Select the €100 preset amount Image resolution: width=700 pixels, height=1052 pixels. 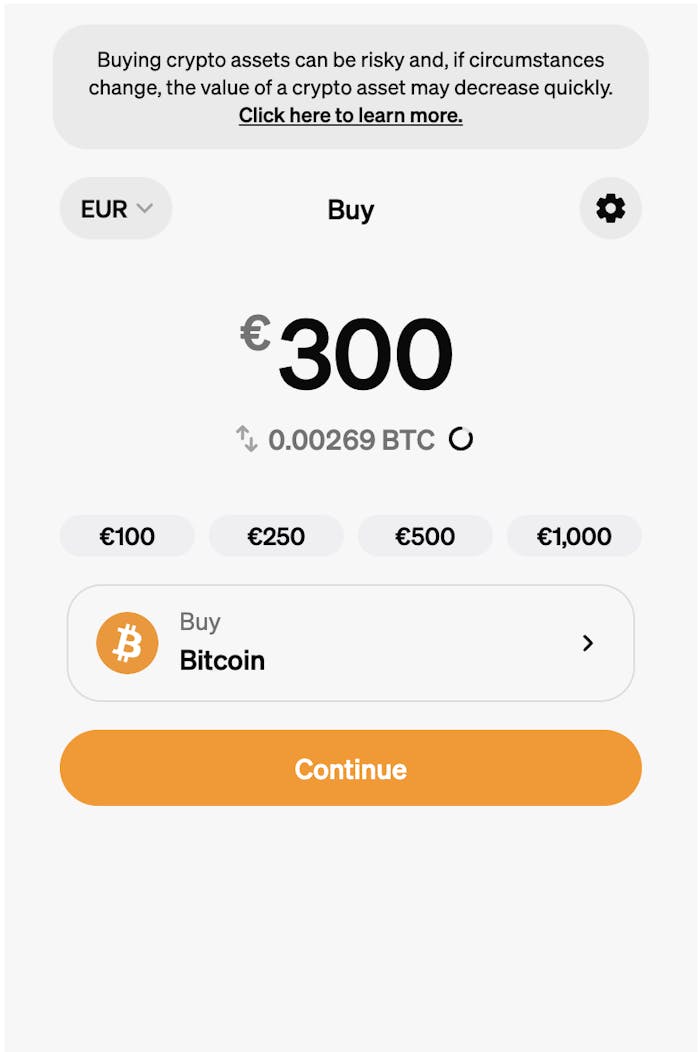tap(127, 536)
